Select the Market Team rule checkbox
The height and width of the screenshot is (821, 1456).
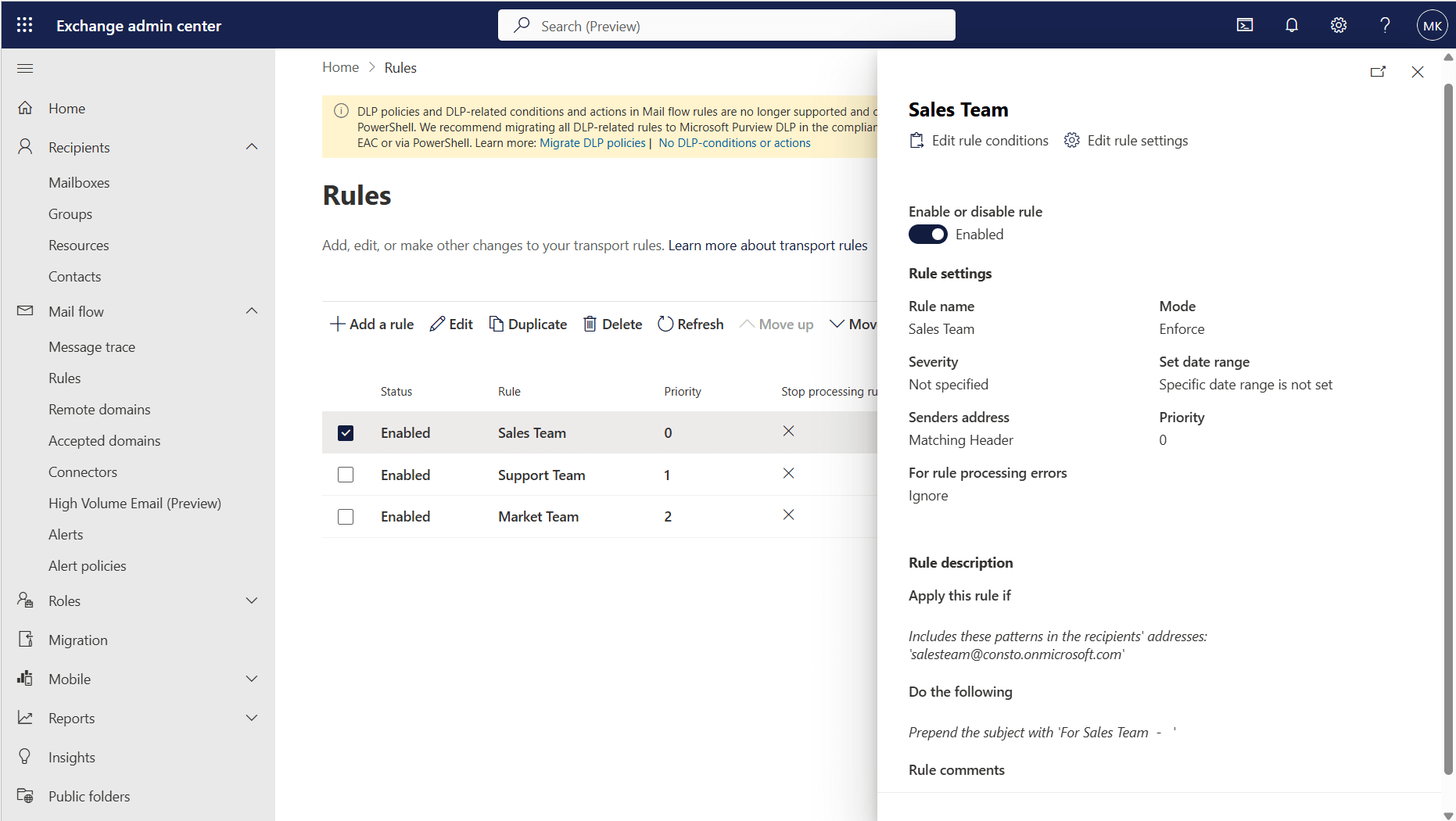tap(346, 517)
